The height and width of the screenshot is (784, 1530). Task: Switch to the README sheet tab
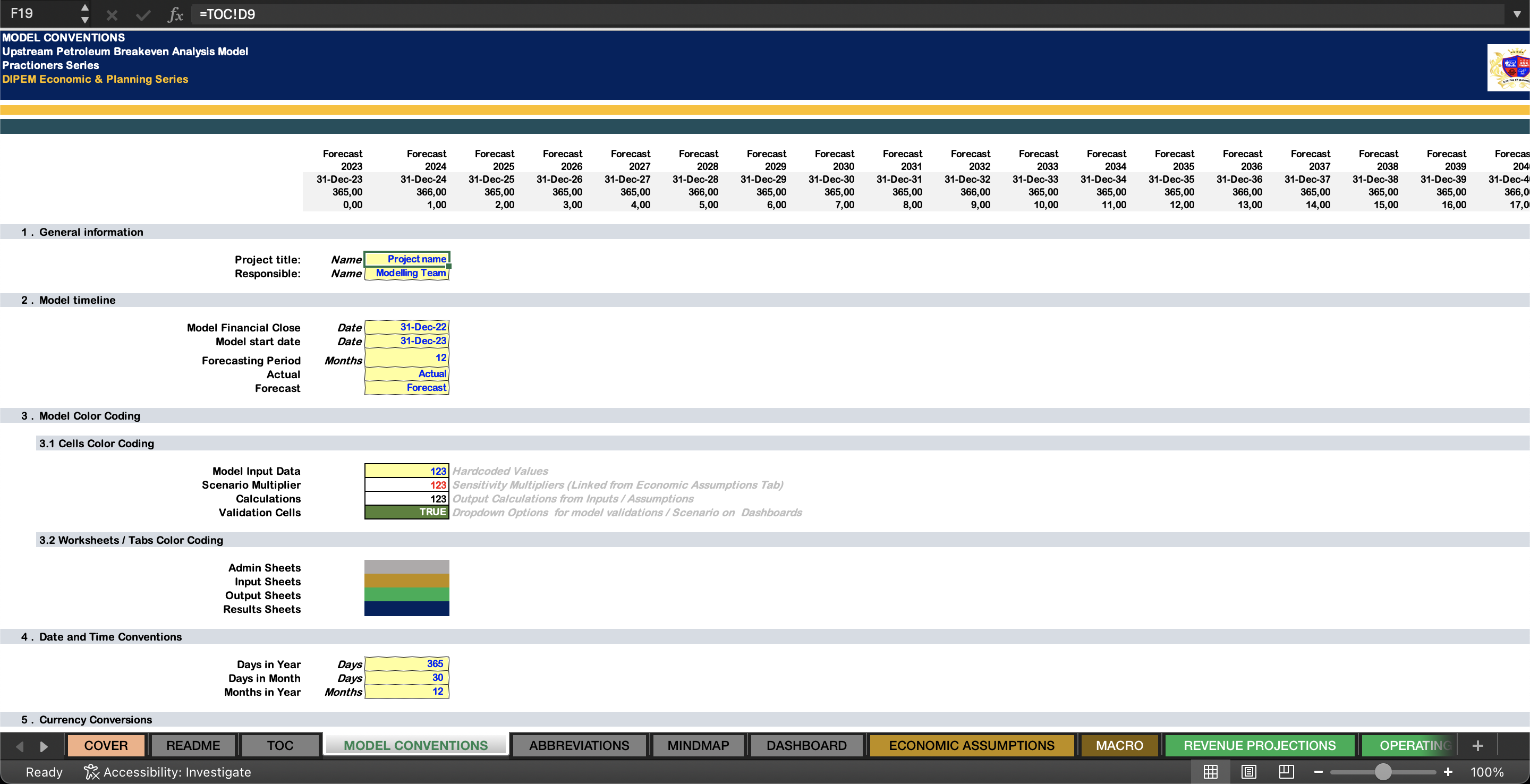tap(193, 745)
